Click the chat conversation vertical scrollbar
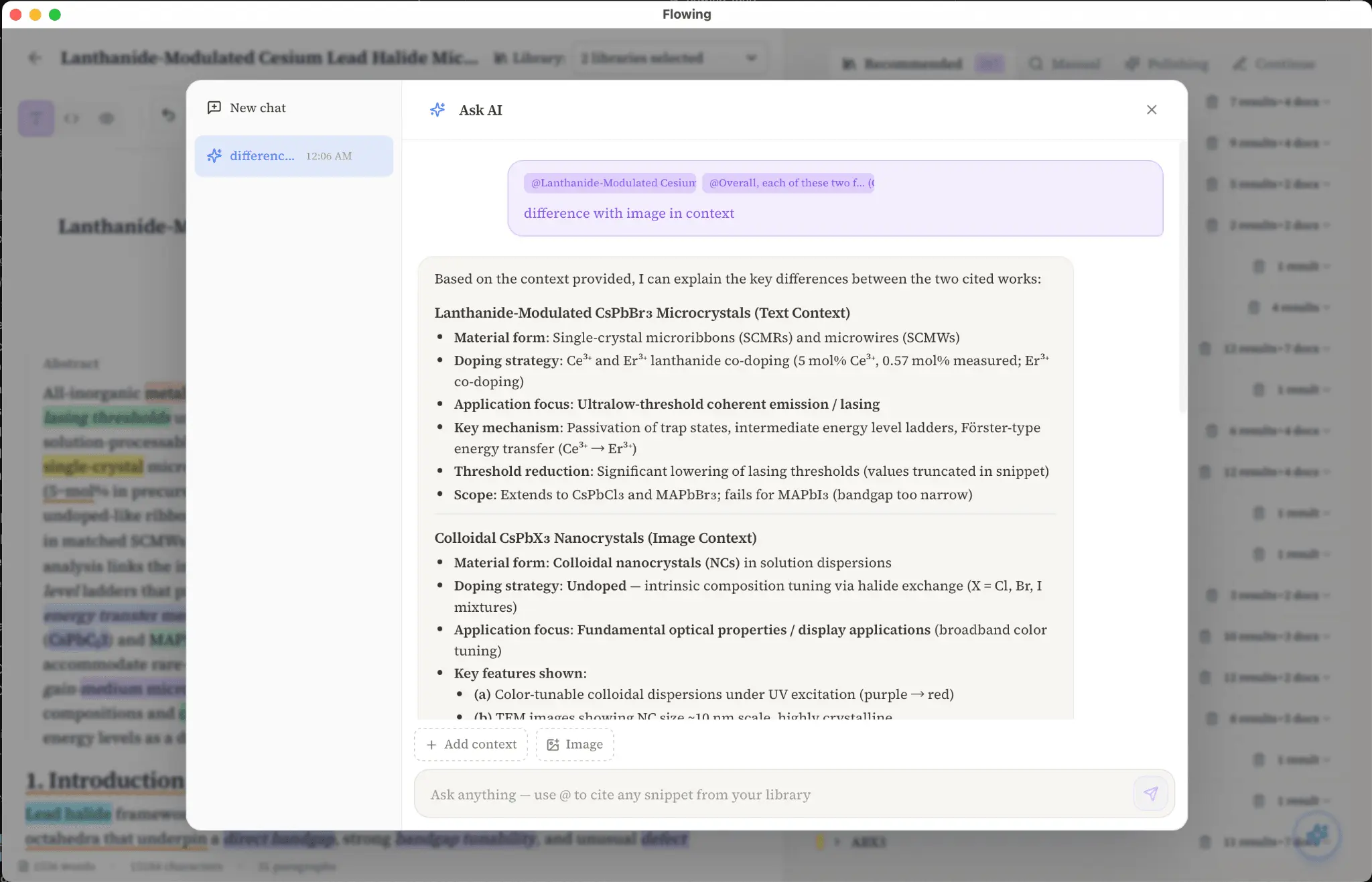1372x882 pixels. [1182, 277]
